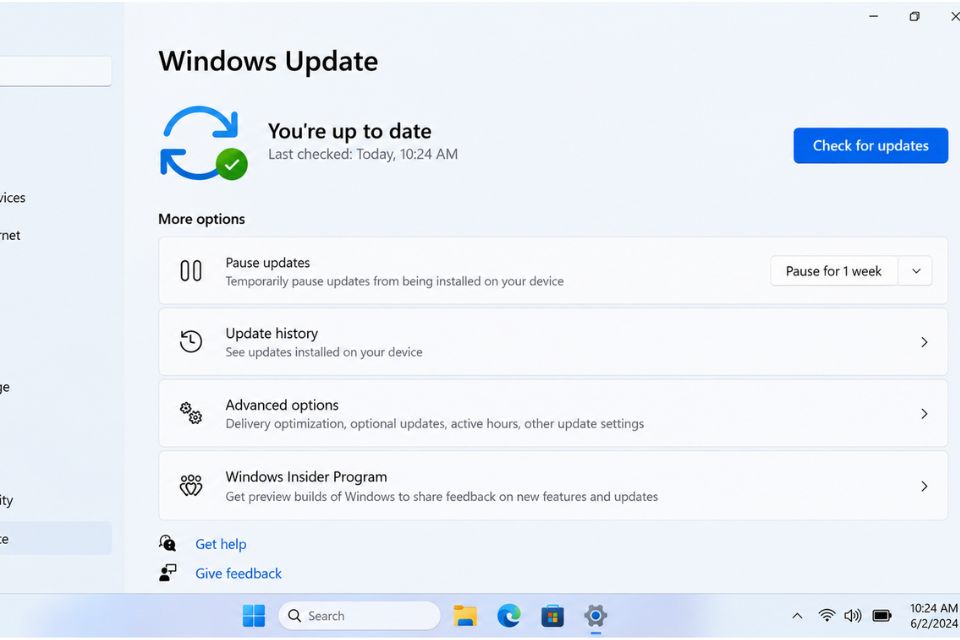The width and height of the screenshot is (960, 640).
Task: Minimize the Settings window
Action: 874,17
